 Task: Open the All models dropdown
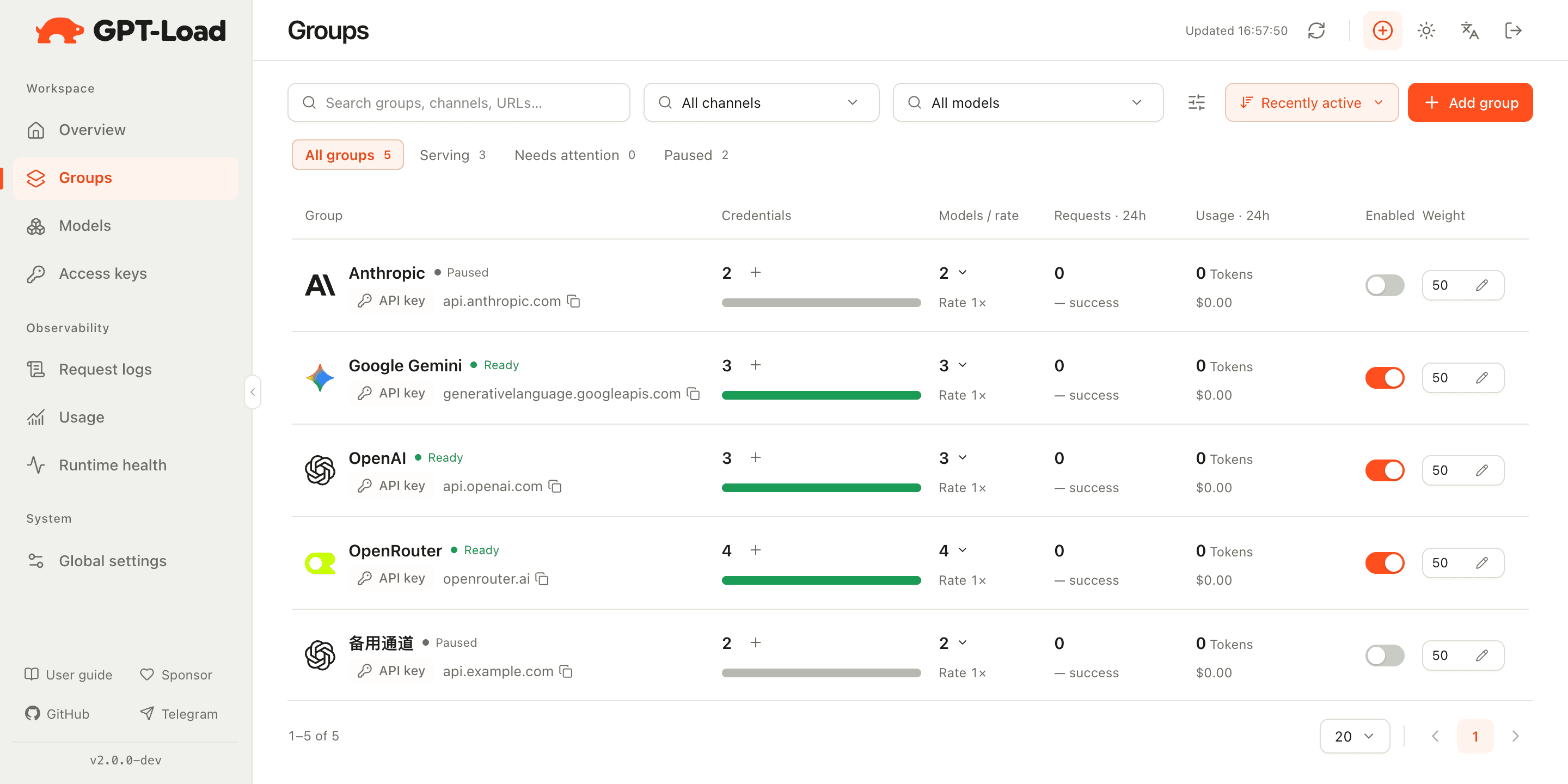click(1027, 102)
